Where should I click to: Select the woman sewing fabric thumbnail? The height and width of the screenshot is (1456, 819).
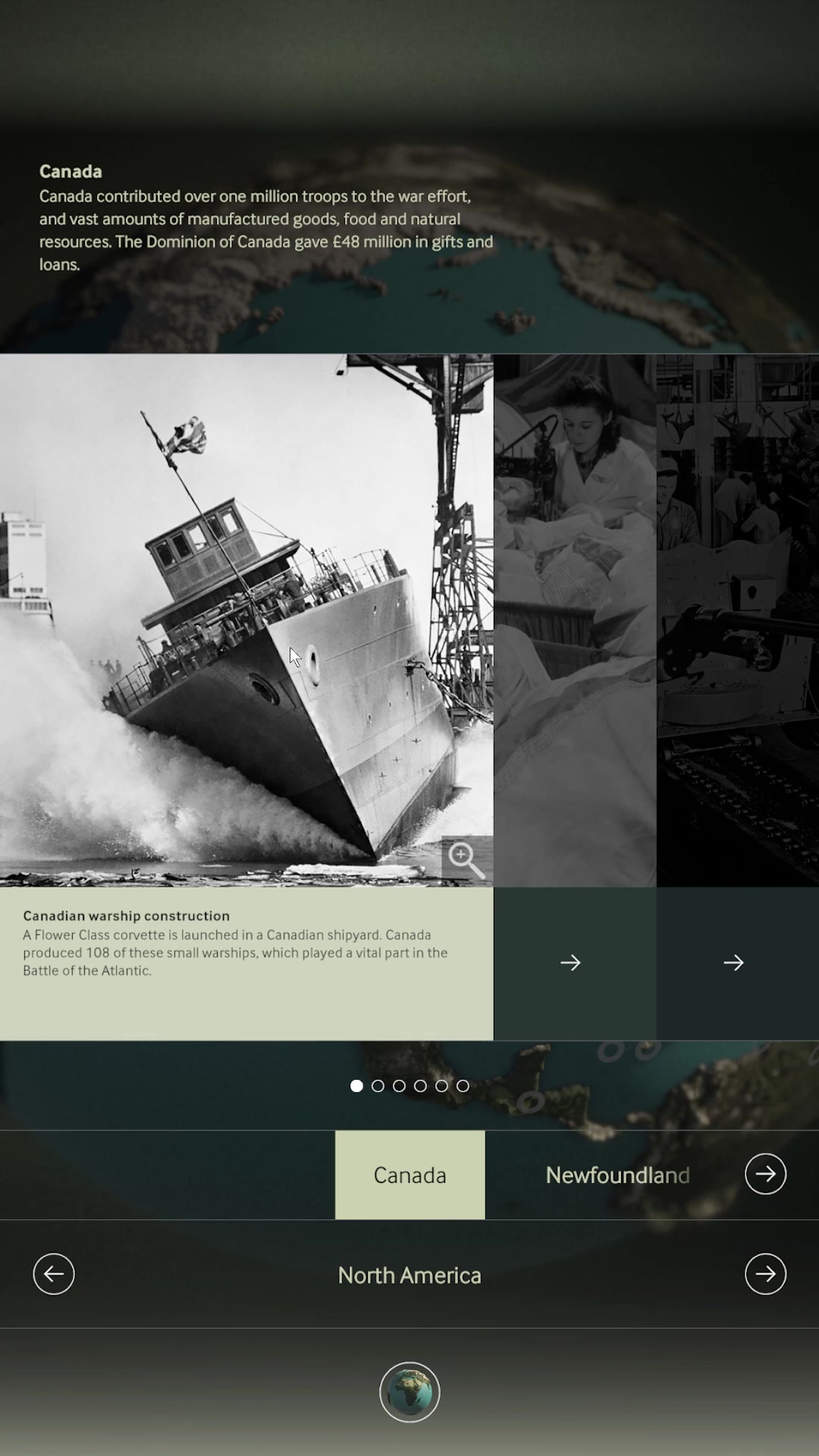[575, 620]
